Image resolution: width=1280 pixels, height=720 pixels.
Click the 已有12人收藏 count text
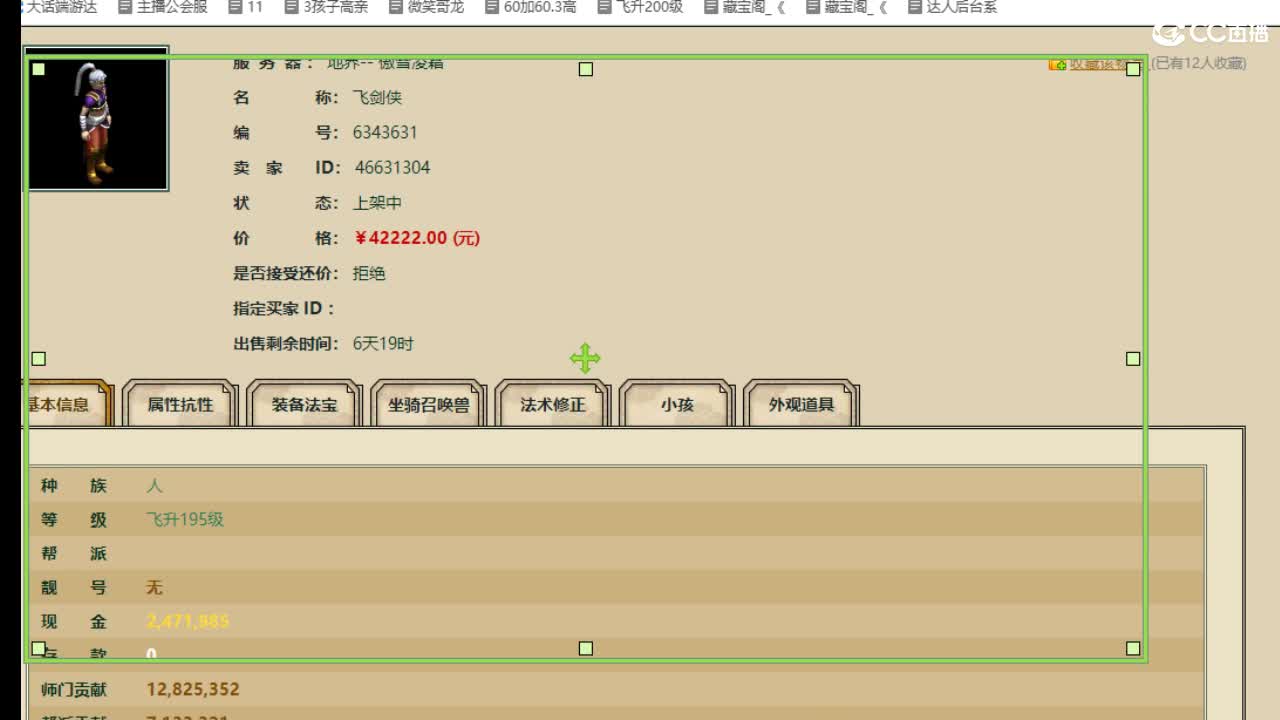tap(1199, 64)
